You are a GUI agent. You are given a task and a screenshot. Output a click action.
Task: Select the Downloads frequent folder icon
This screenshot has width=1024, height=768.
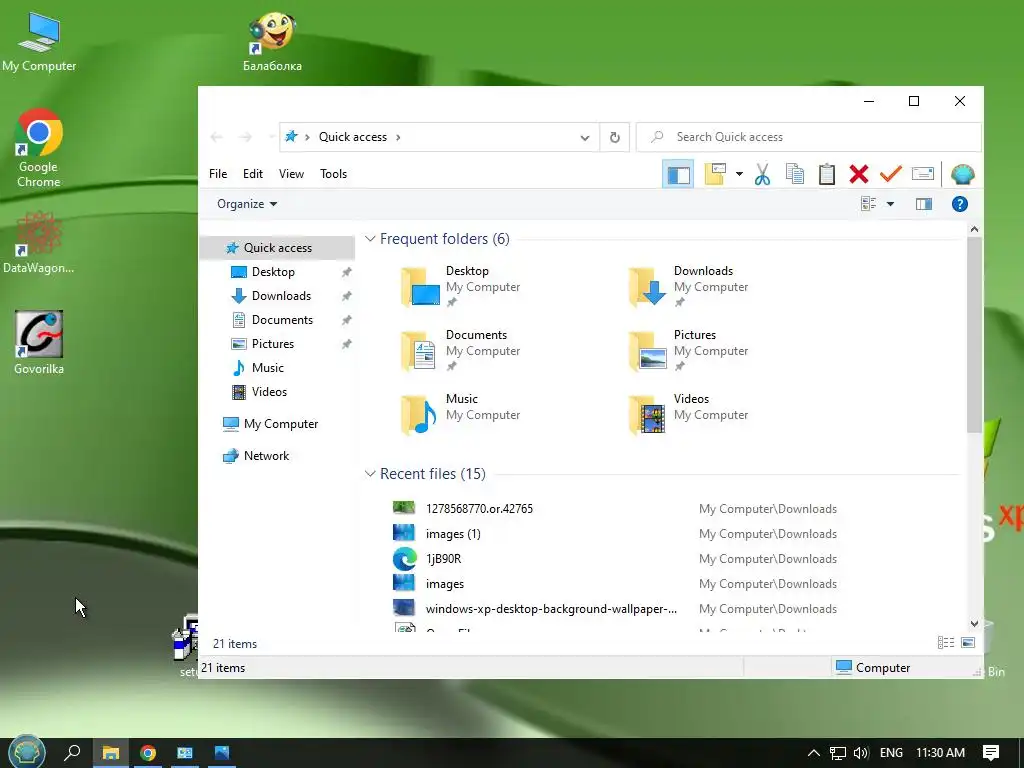coord(647,286)
